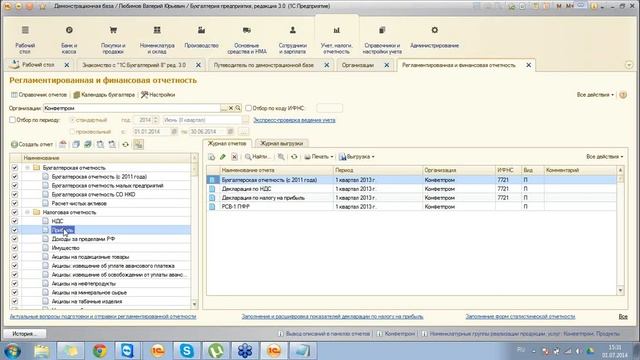Select Доходы за пределами РФ tree item
Image resolution: width=640 pixels, height=360 pixels.
pyautogui.click(x=83, y=239)
